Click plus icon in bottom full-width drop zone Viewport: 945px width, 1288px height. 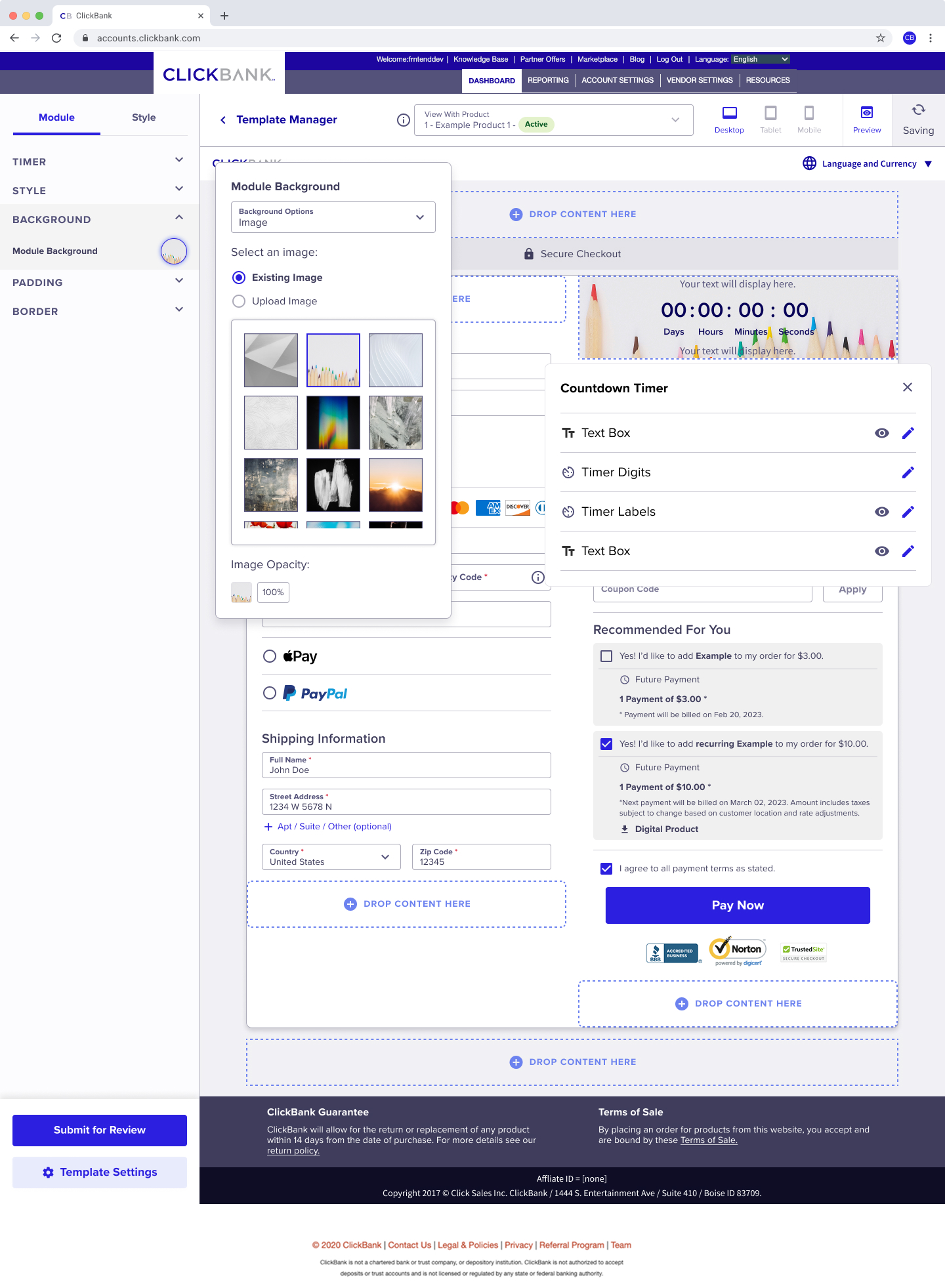click(516, 1062)
